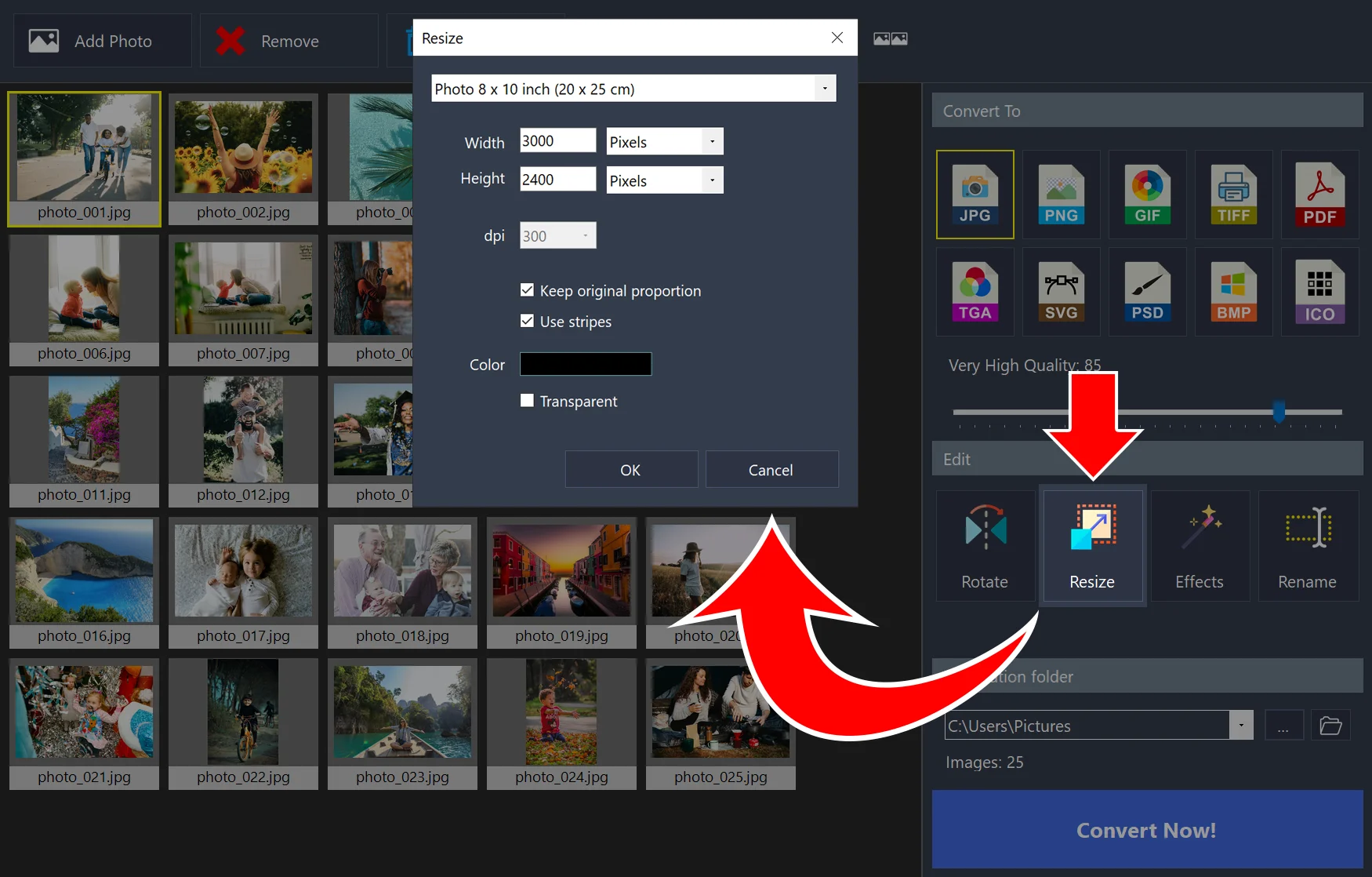Pick the GIF format icon
Screen dimensions: 1372x877
point(1147,195)
